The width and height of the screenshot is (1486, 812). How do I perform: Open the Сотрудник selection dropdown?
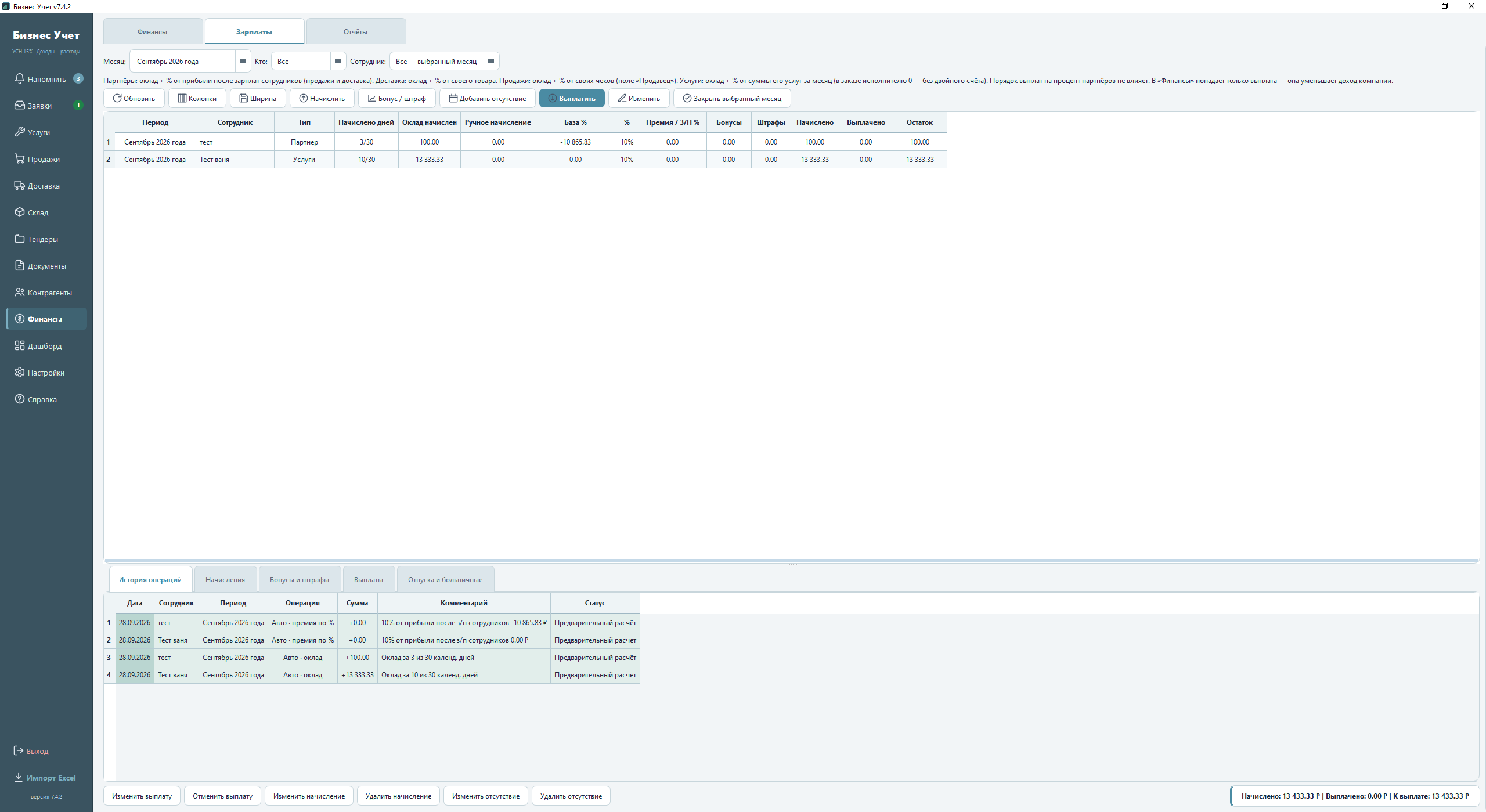tap(491, 61)
